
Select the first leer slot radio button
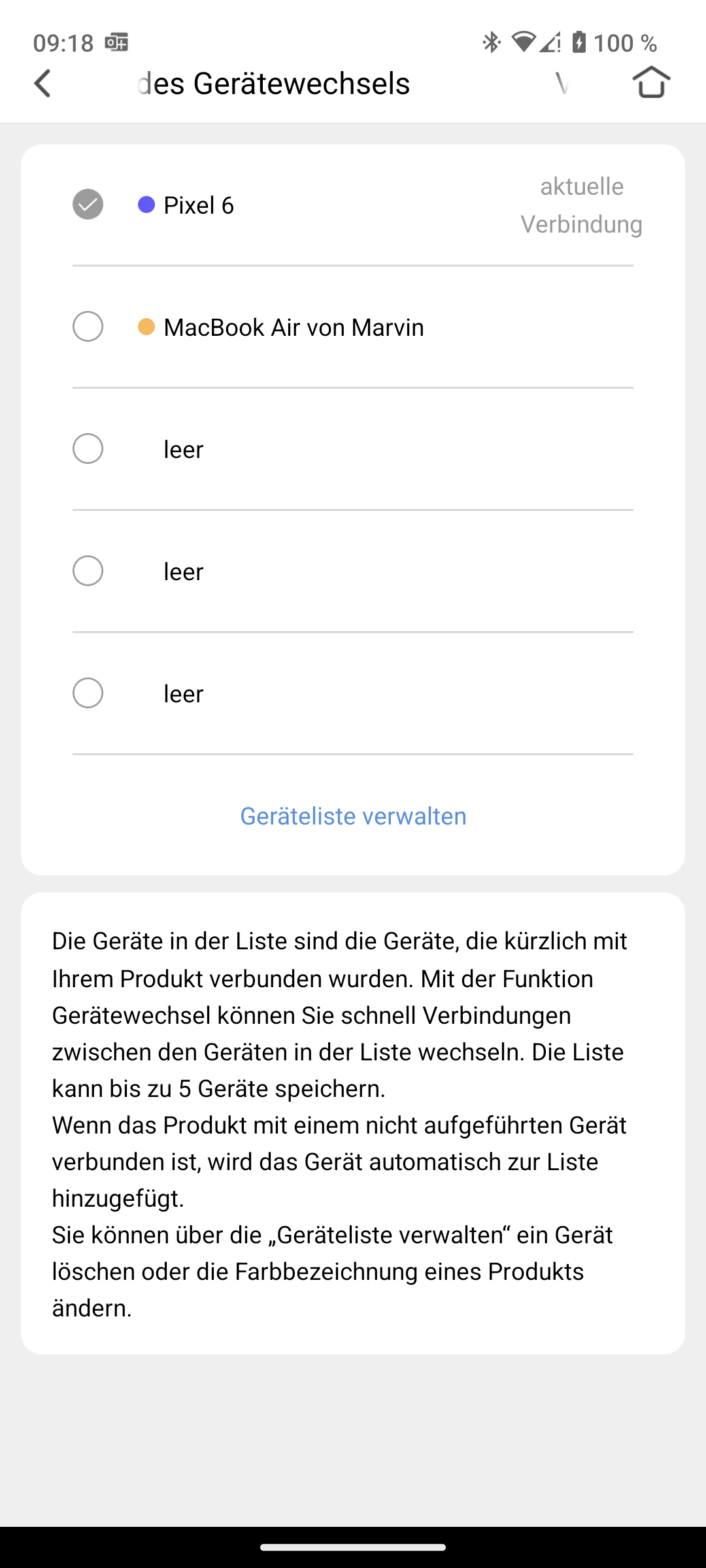(x=88, y=449)
